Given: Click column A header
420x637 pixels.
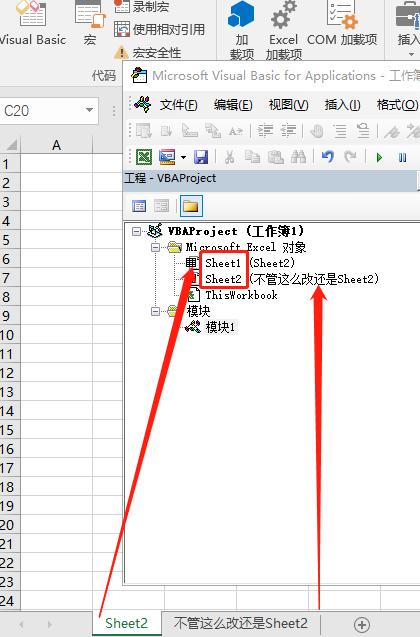Looking at the screenshot, I should point(56,145).
